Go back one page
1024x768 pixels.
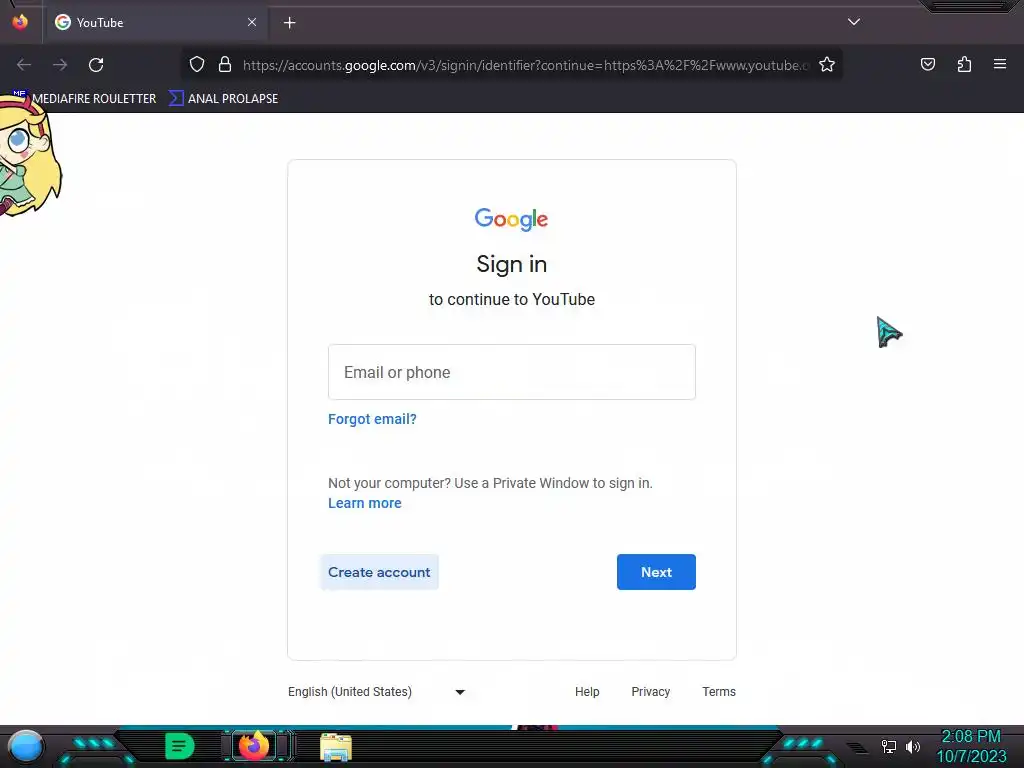click(24, 65)
